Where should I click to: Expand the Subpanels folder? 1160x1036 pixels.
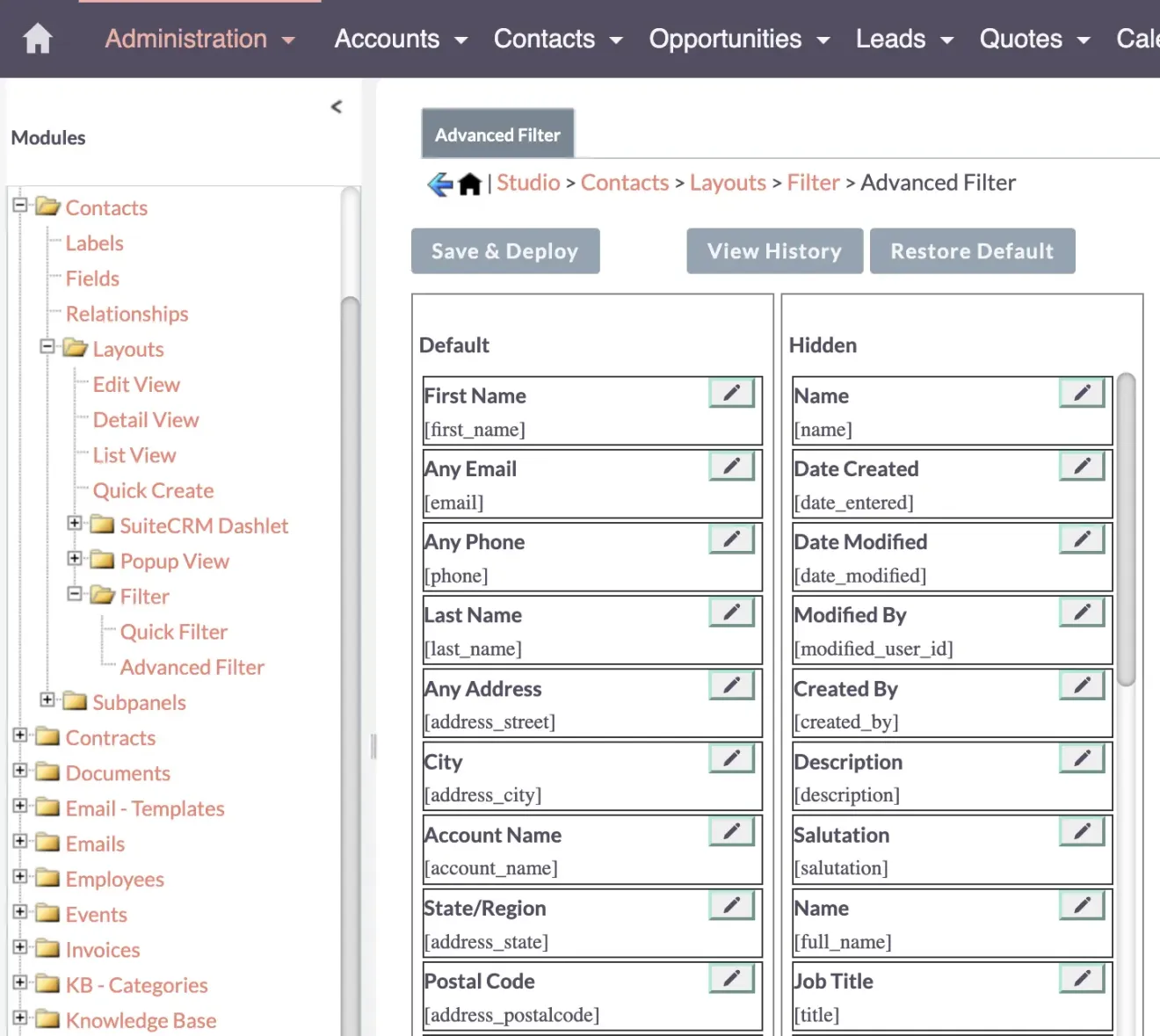[47, 700]
